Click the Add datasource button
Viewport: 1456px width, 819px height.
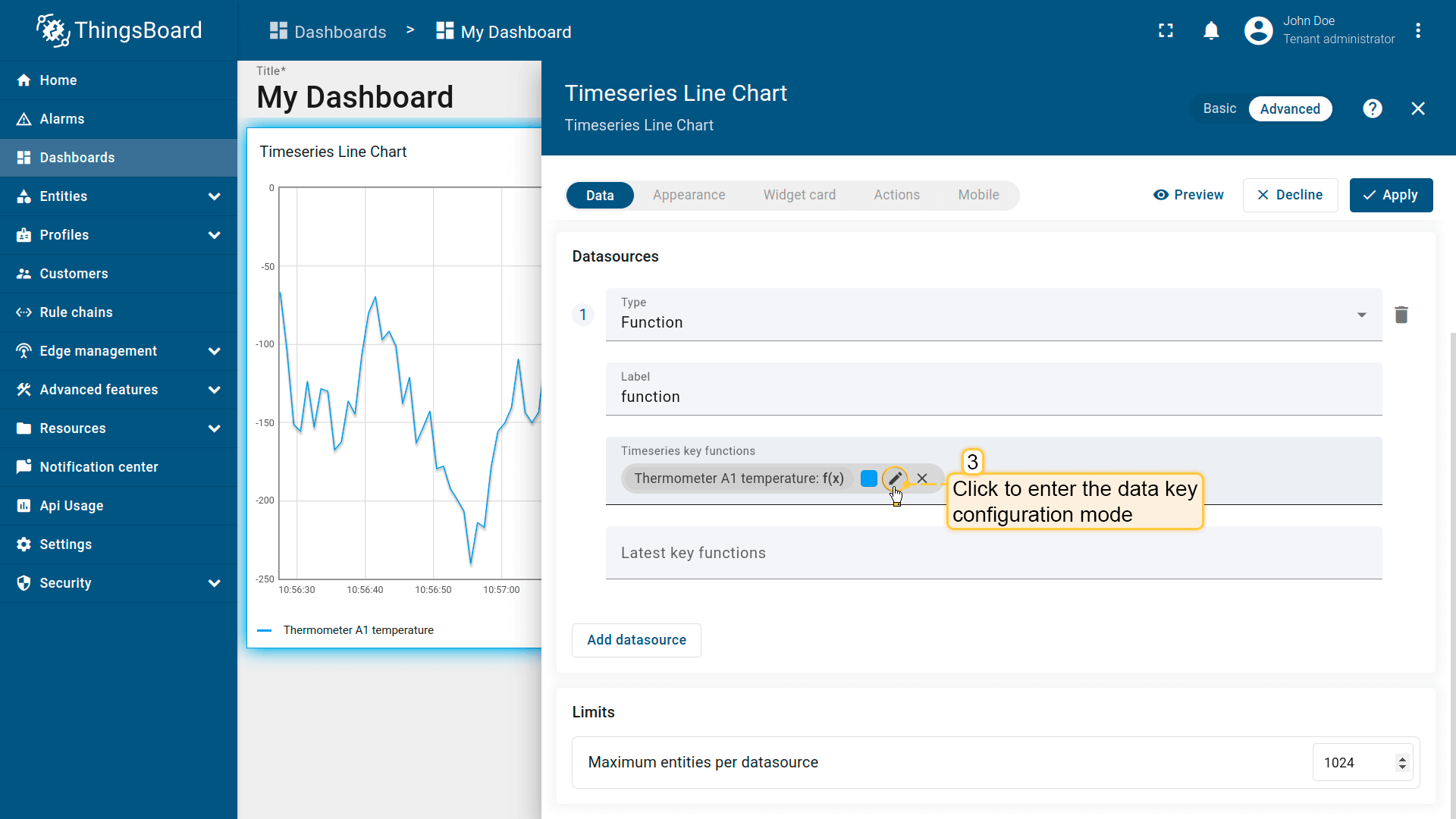tap(636, 640)
